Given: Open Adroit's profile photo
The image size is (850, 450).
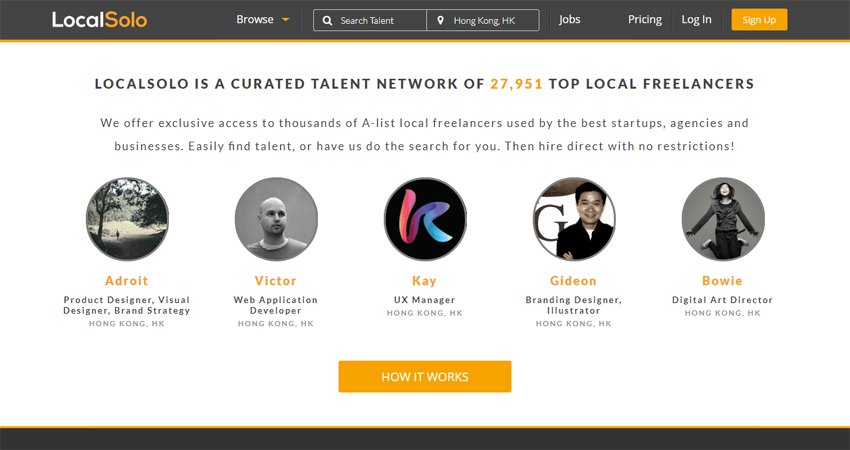Looking at the screenshot, I should [x=127, y=219].
